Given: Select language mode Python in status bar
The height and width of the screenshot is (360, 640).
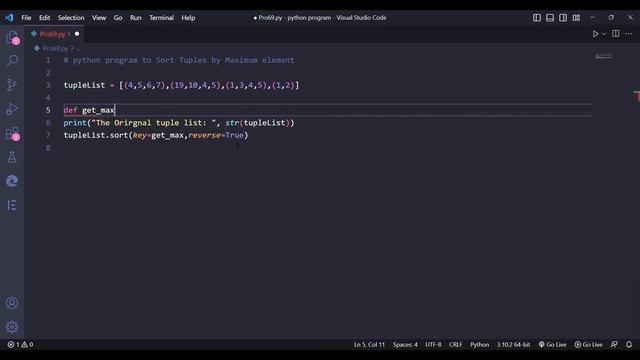Looking at the screenshot, I should point(480,344).
